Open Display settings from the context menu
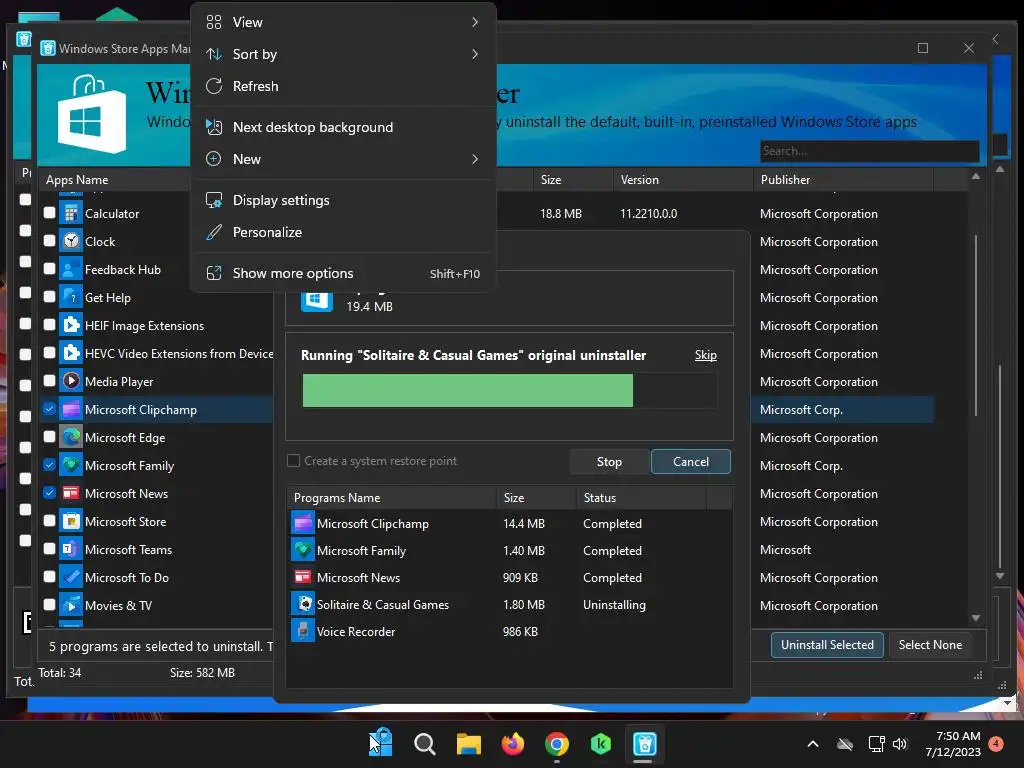 coord(344,200)
